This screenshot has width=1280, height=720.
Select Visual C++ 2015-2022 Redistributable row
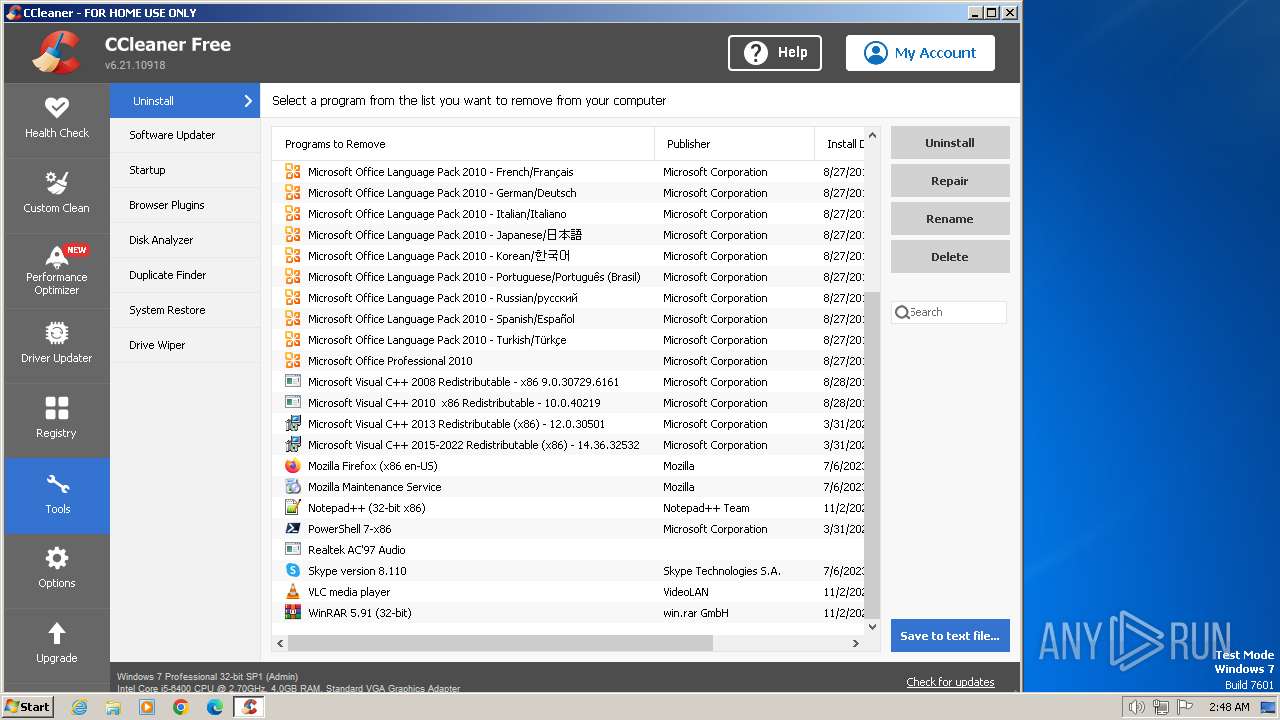[568, 445]
